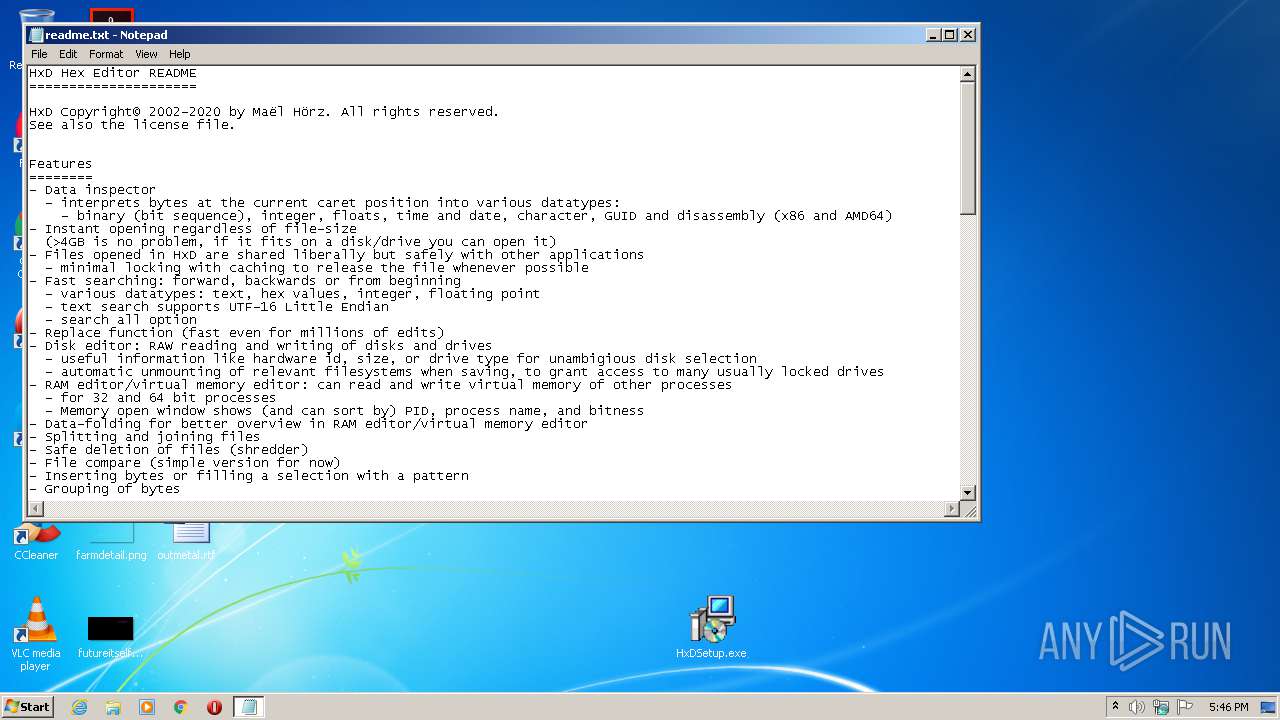1280x720 pixels.
Task: Select the futureitself desktop file icon
Action: (110, 635)
